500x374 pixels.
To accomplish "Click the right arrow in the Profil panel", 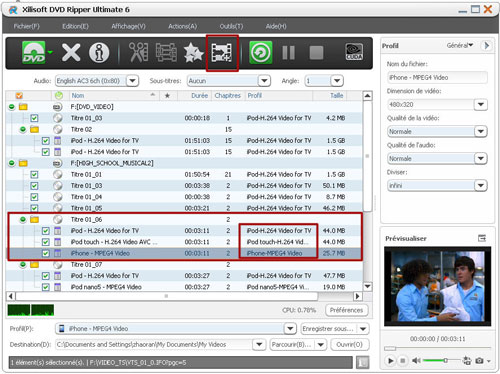I will (486, 45).
